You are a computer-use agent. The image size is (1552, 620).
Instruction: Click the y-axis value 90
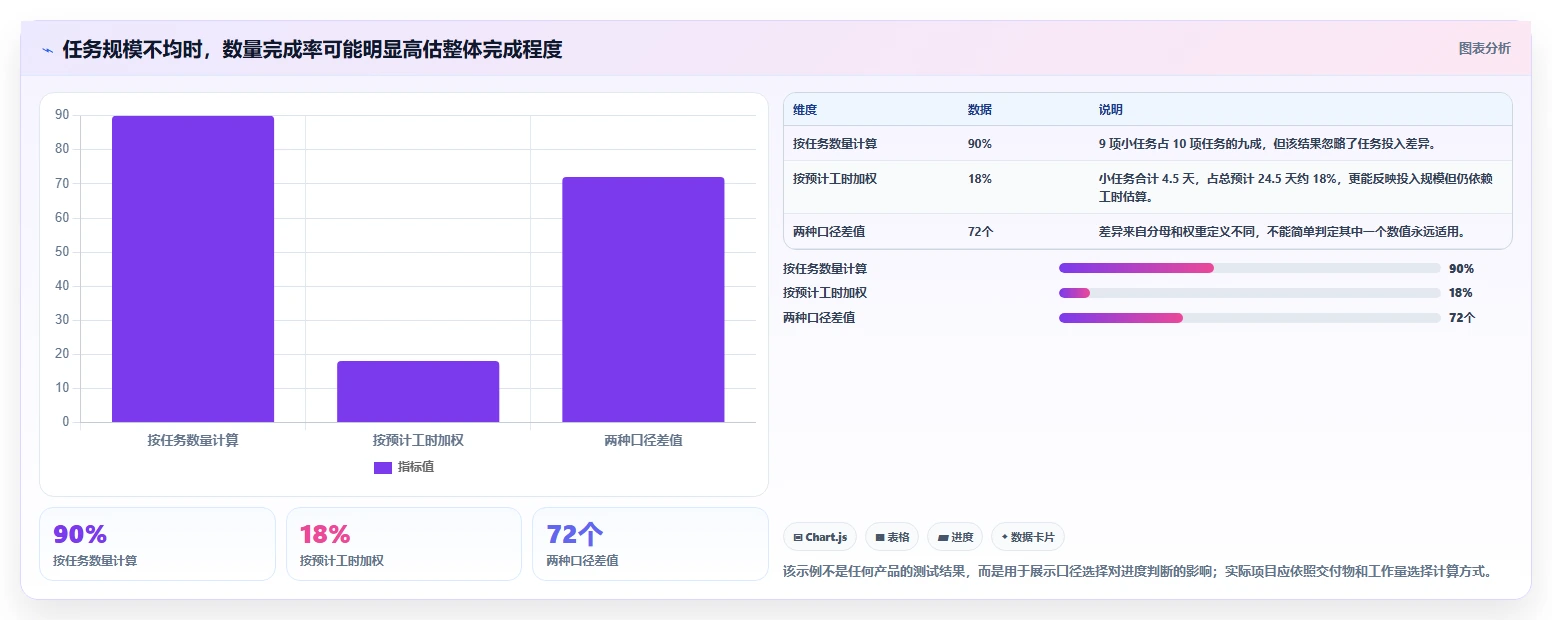[x=62, y=115]
